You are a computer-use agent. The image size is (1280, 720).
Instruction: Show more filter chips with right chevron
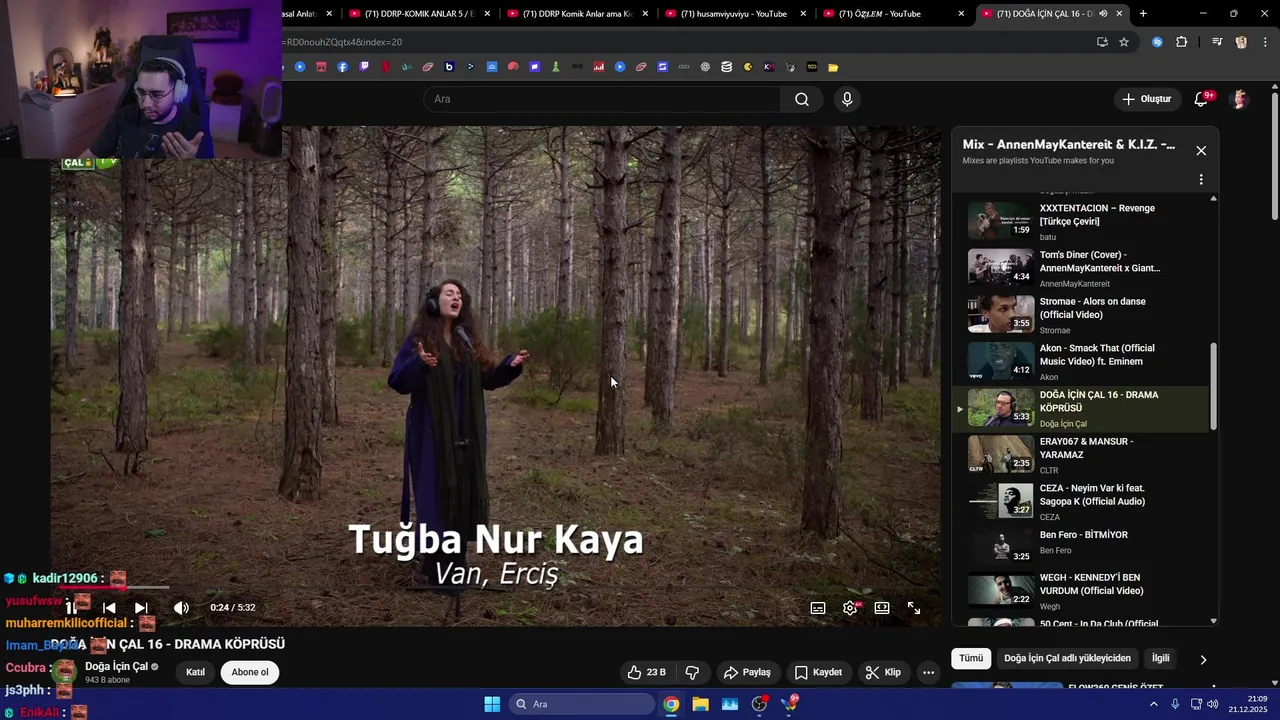(1203, 659)
